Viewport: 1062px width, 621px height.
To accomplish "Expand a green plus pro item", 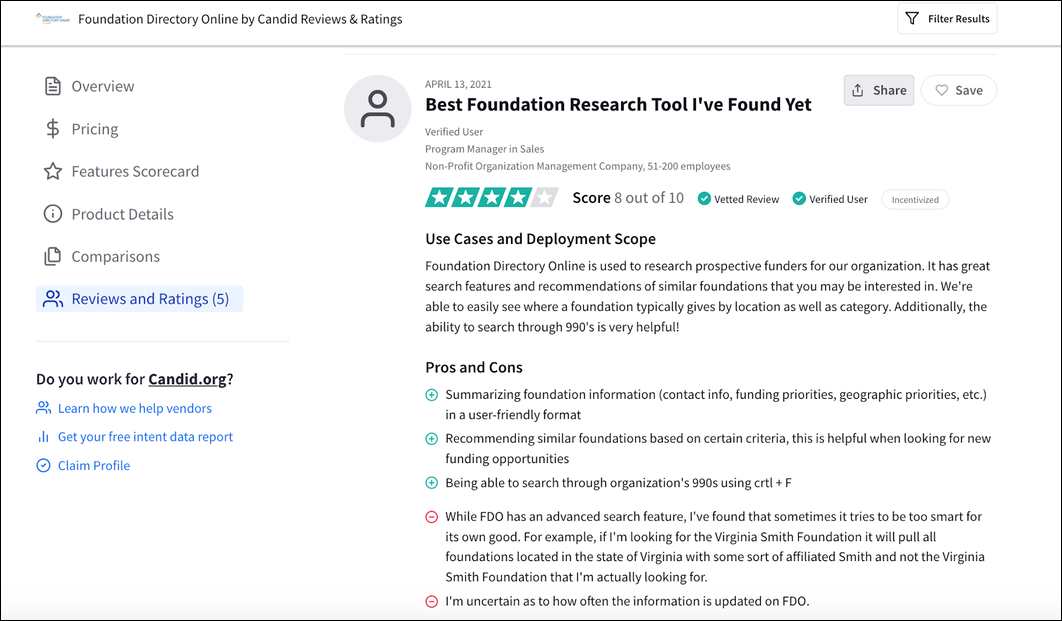I will (431, 394).
